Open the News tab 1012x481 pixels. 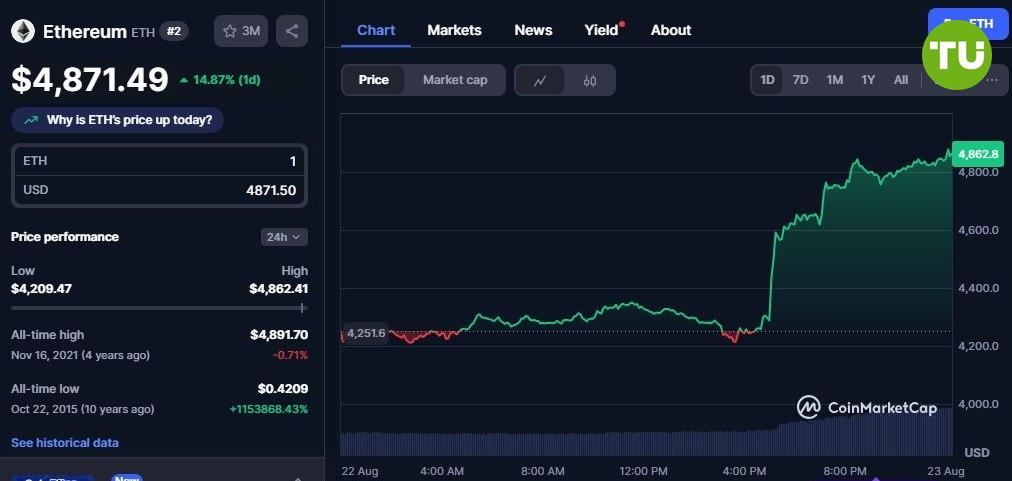[533, 30]
